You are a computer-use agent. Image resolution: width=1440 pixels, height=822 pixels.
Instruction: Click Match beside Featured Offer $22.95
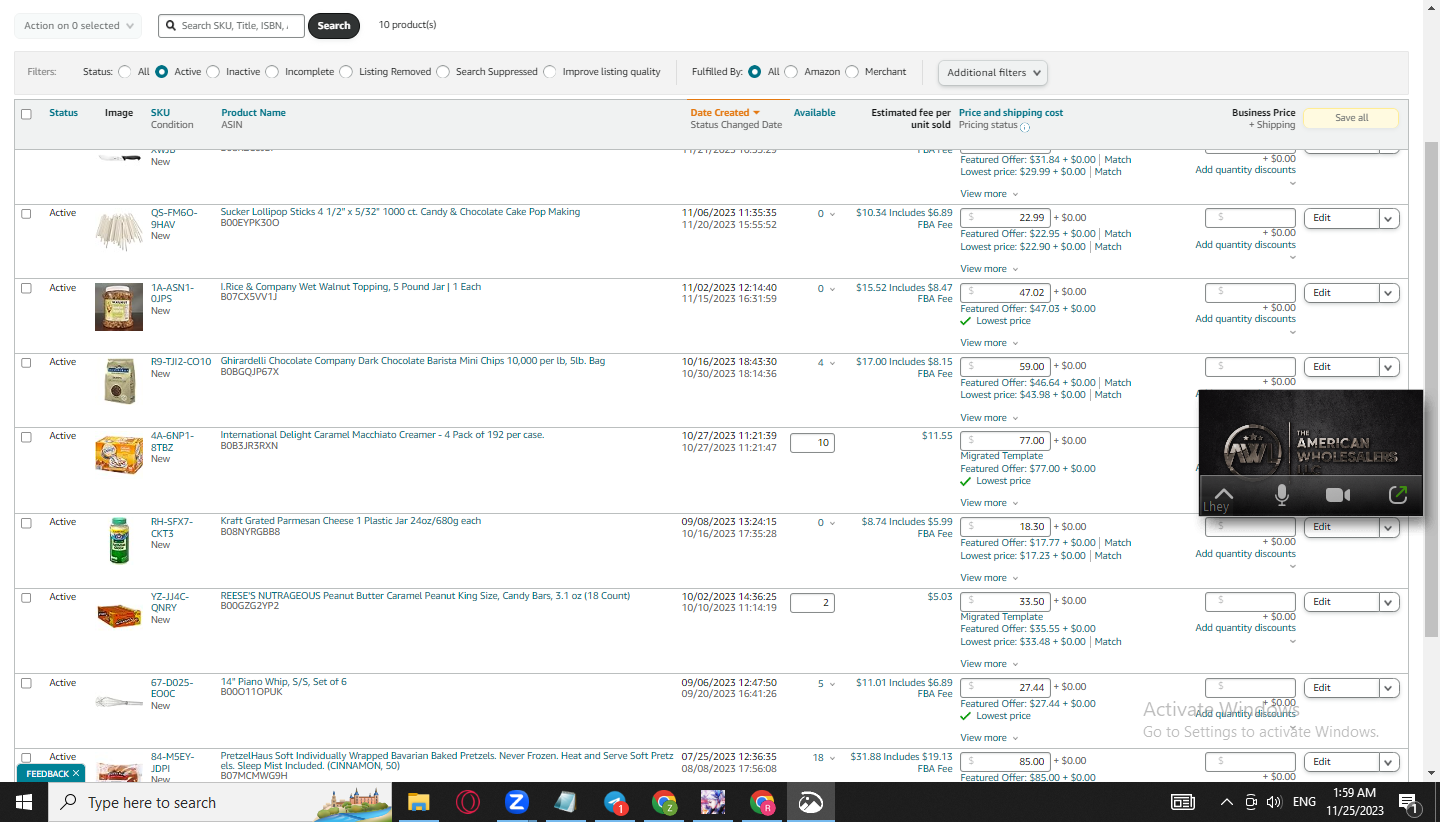pyautogui.click(x=1118, y=234)
